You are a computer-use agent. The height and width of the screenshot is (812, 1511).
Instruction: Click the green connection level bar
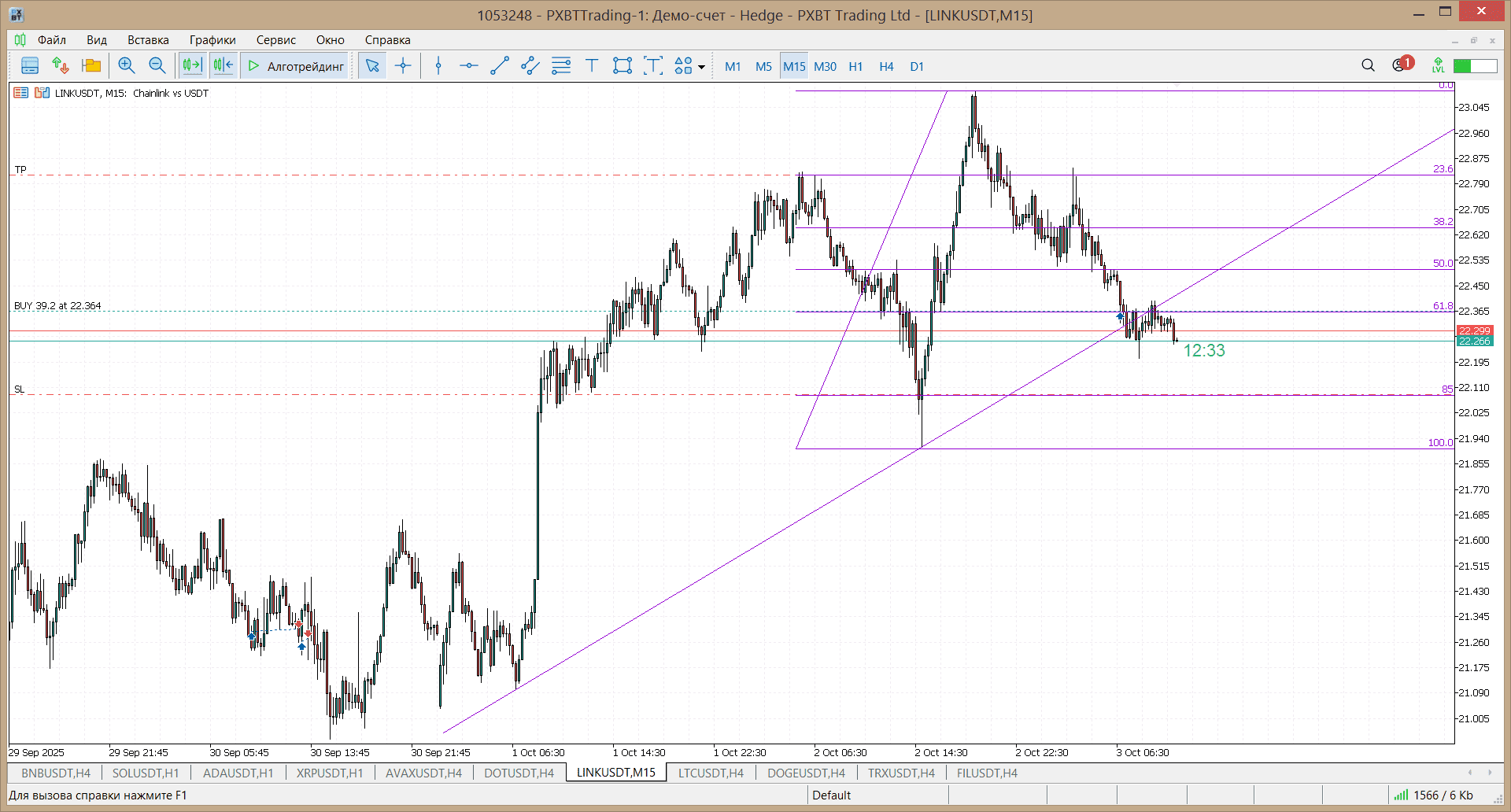[x=1475, y=66]
